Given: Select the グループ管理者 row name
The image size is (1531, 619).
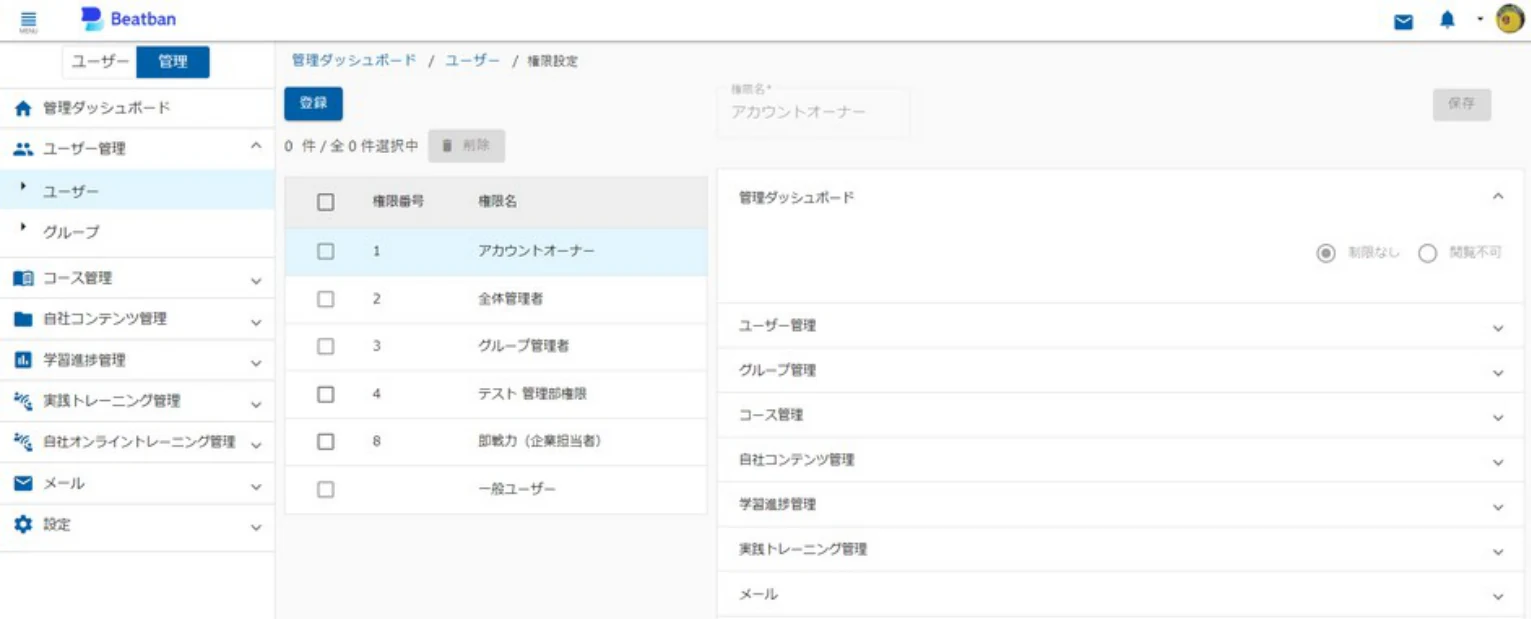Looking at the screenshot, I should click(524, 346).
